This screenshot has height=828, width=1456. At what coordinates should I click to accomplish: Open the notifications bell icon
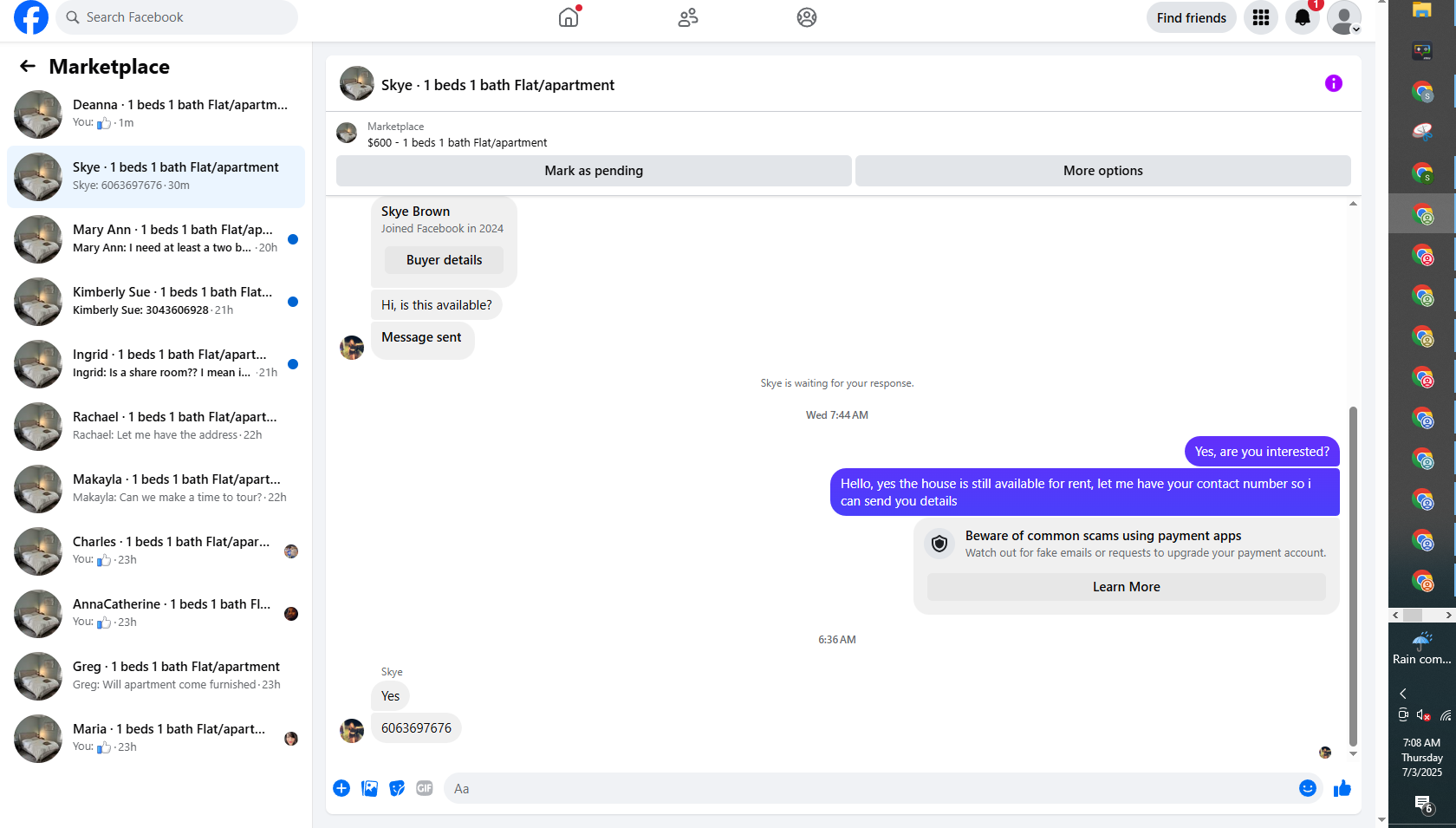[x=1303, y=17]
